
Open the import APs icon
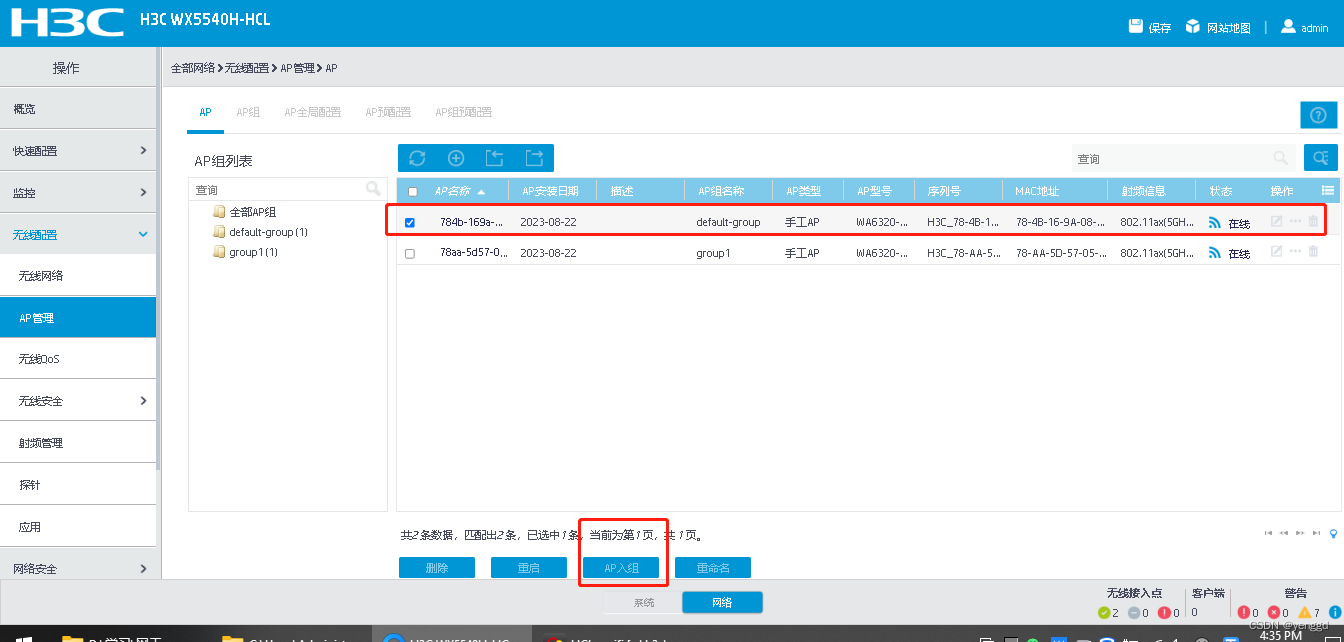coord(495,157)
